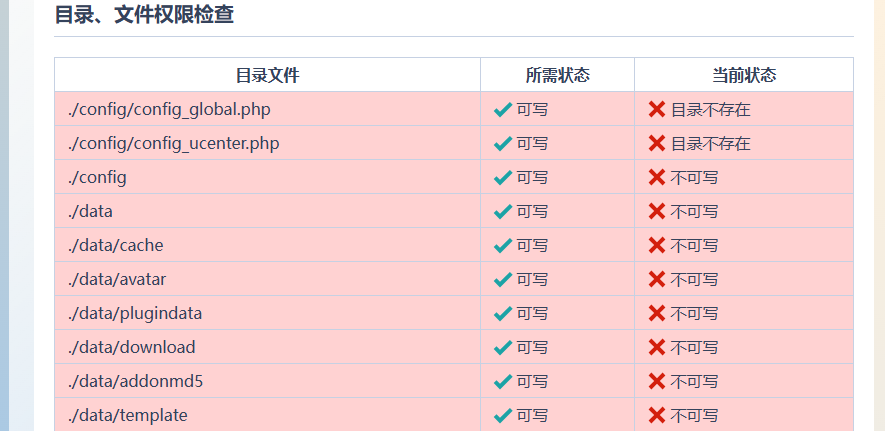
Task: Click the ./data/addonmd5 path text
Action: pos(135,381)
